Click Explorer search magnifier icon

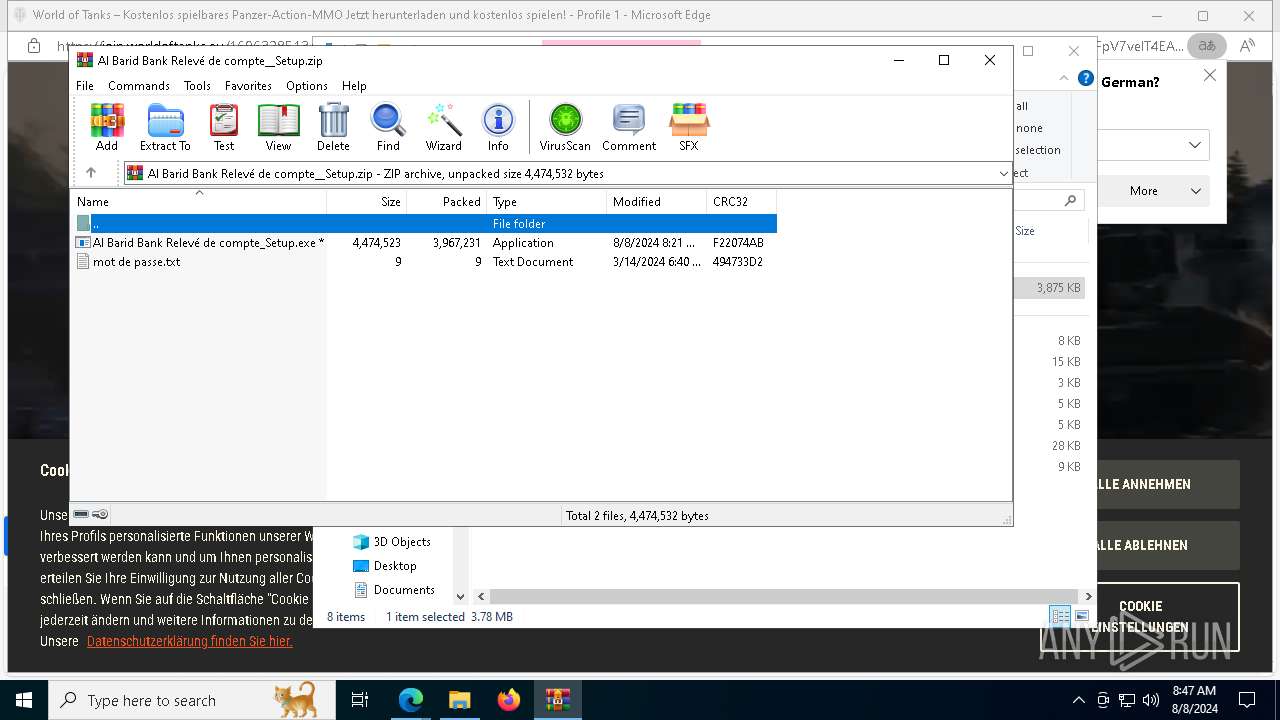click(x=1070, y=201)
